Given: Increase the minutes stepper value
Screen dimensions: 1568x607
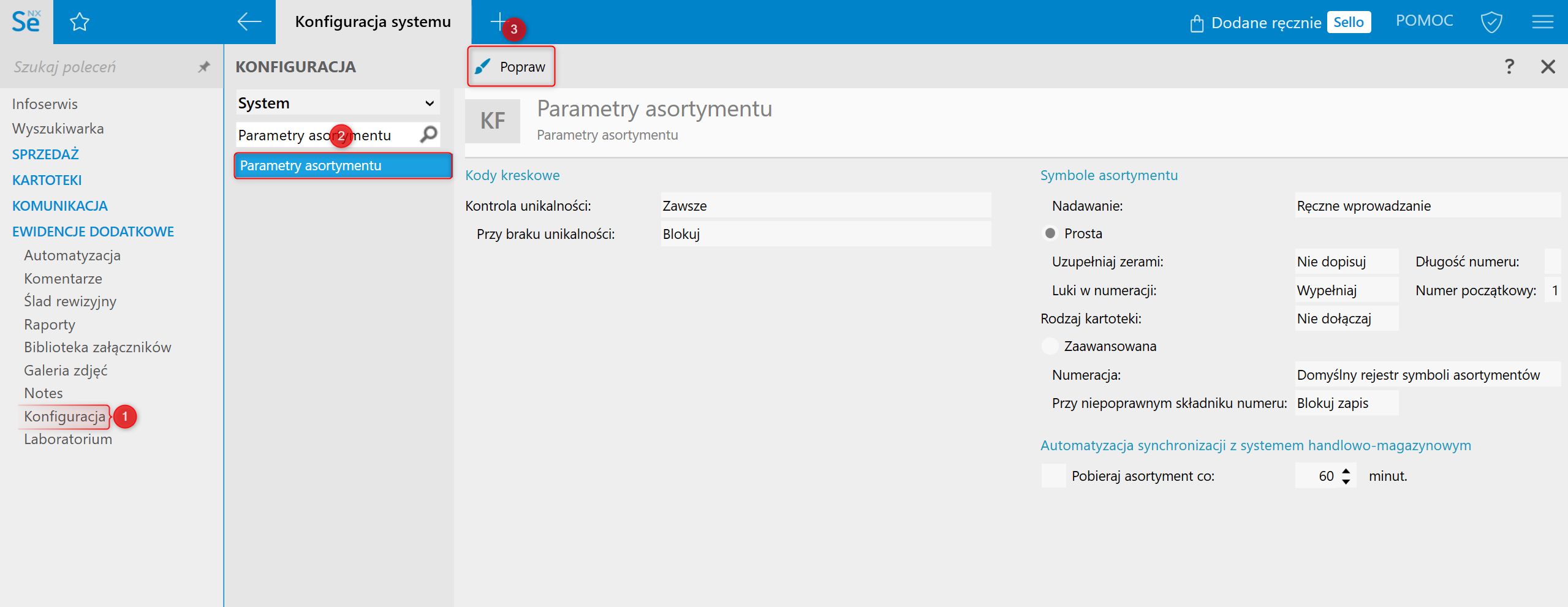Looking at the screenshot, I should click(x=1346, y=471).
